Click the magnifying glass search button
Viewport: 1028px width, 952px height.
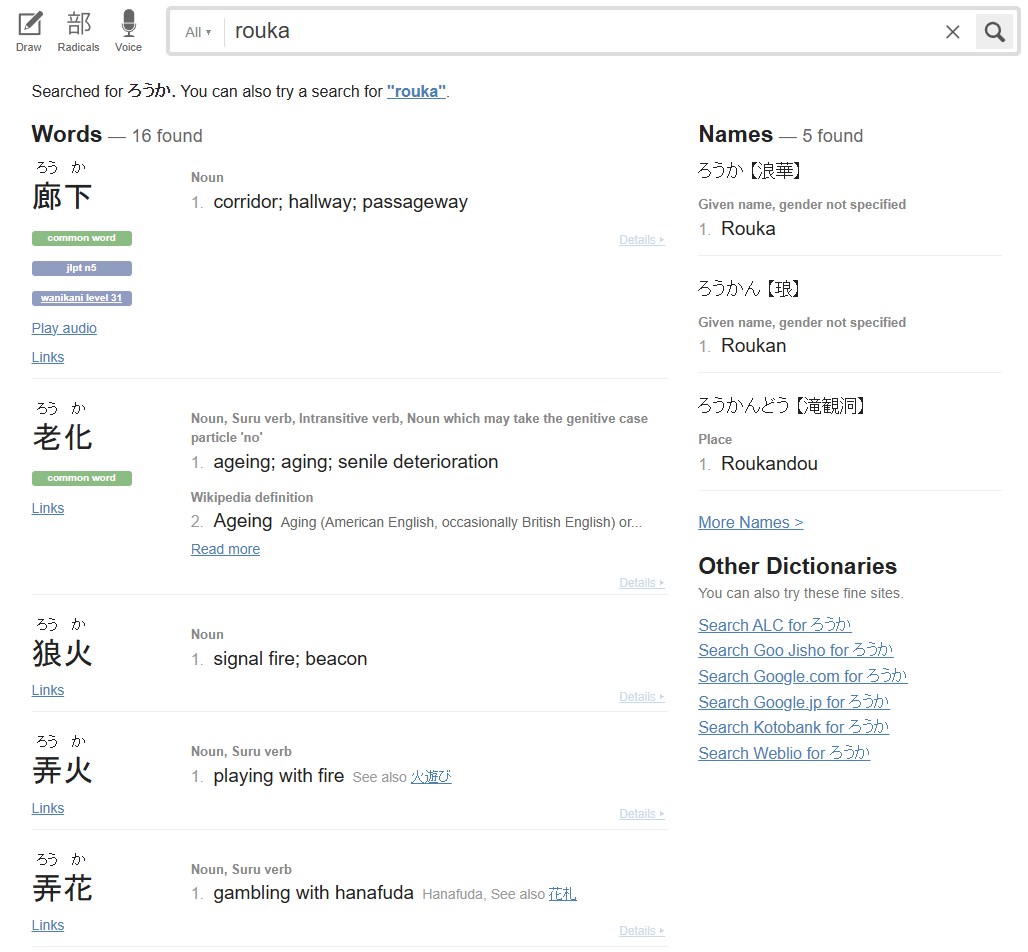click(x=994, y=31)
